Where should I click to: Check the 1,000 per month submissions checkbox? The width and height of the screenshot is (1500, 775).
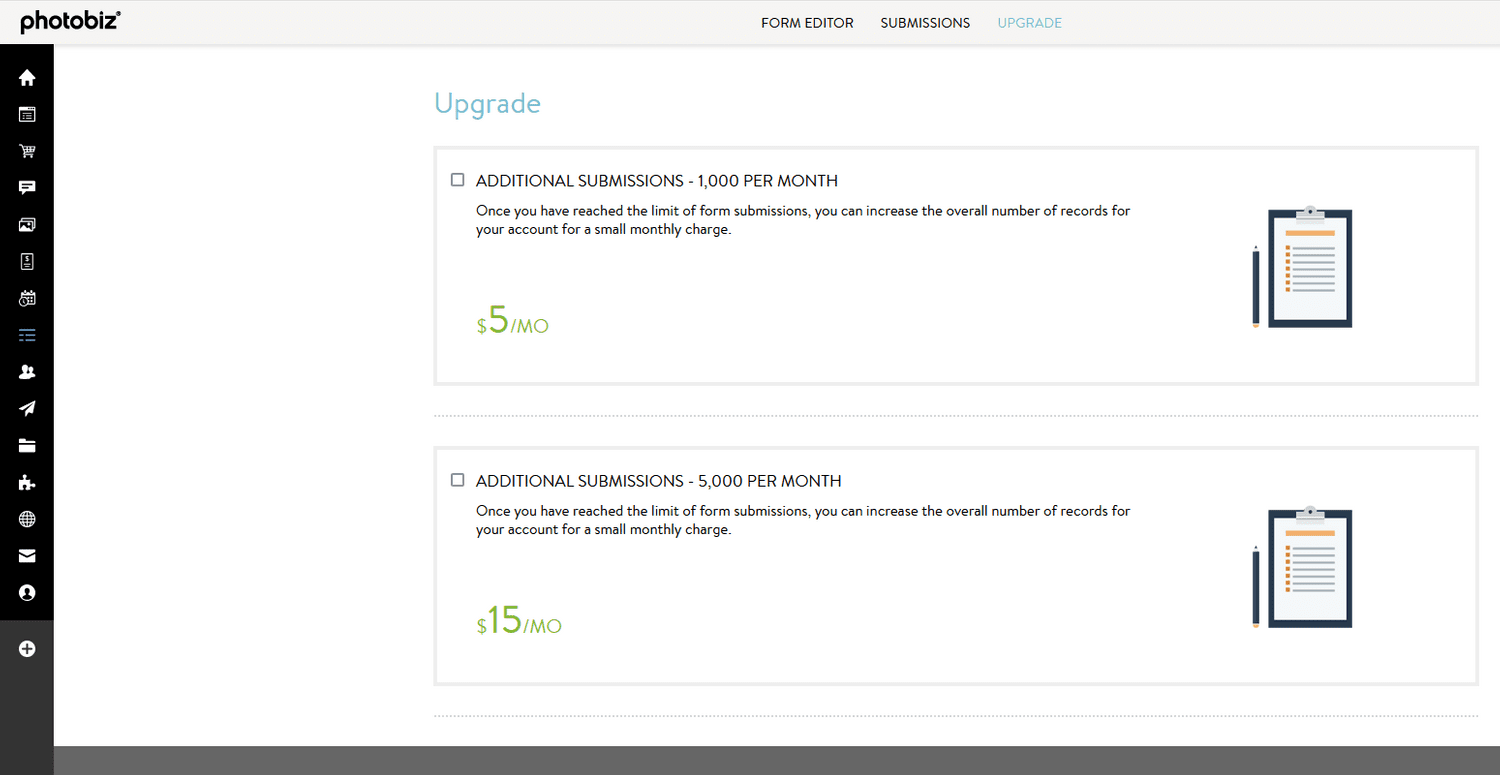[x=457, y=179]
